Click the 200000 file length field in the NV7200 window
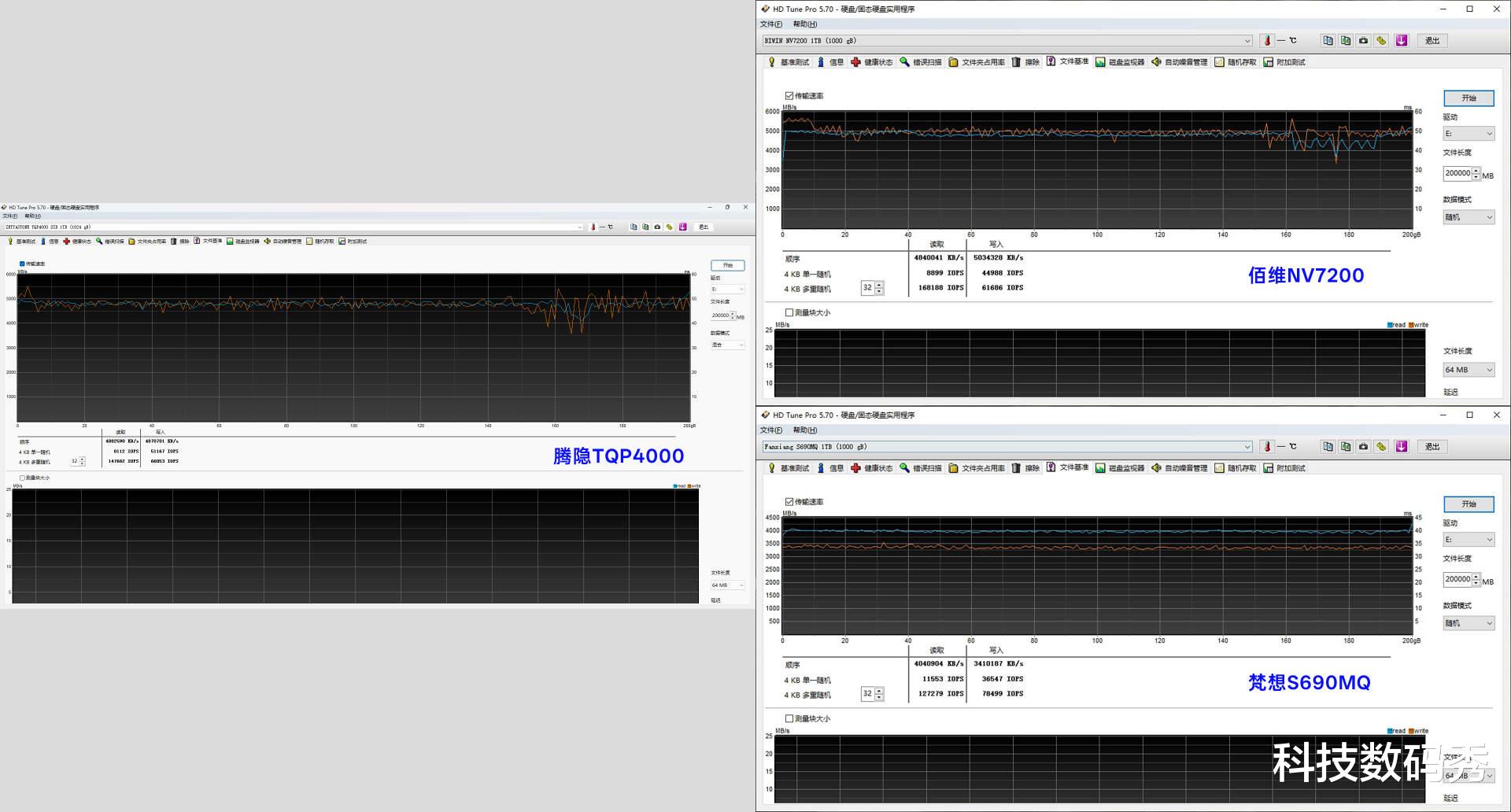Image resolution: width=1511 pixels, height=812 pixels. [1457, 174]
